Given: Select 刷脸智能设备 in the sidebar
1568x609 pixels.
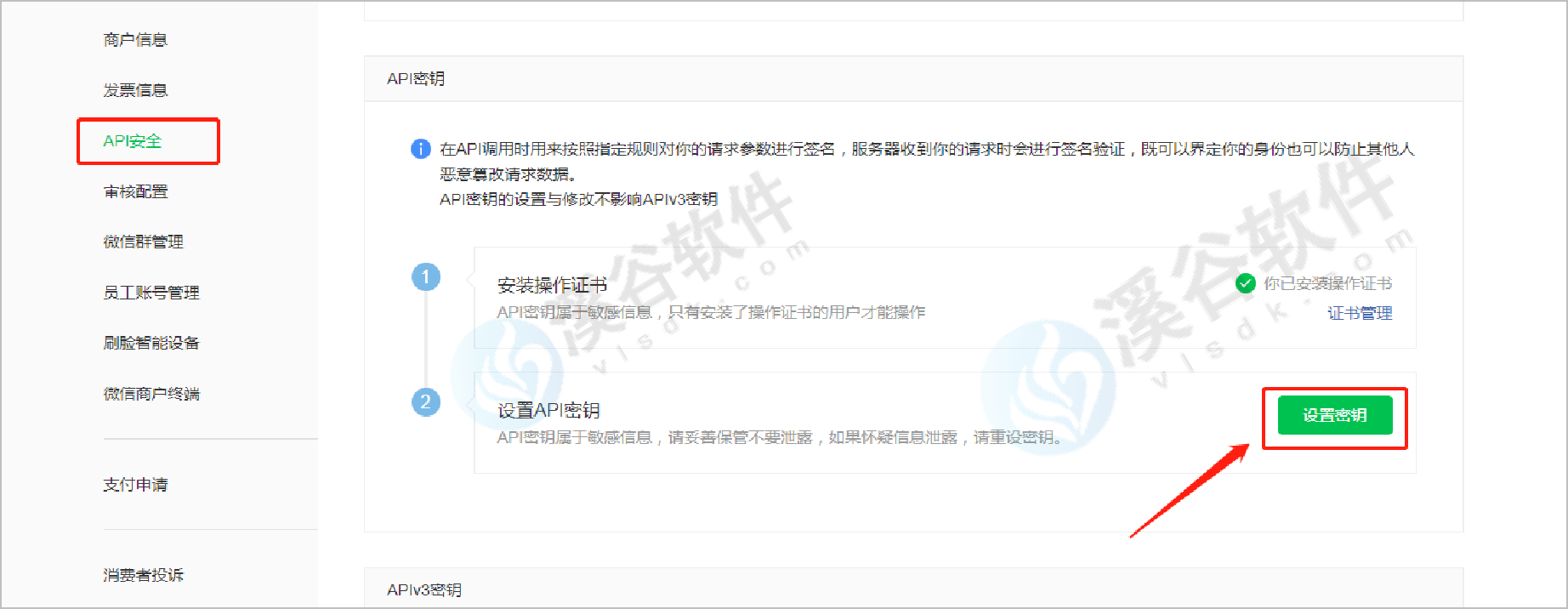Looking at the screenshot, I should (x=151, y=343).
